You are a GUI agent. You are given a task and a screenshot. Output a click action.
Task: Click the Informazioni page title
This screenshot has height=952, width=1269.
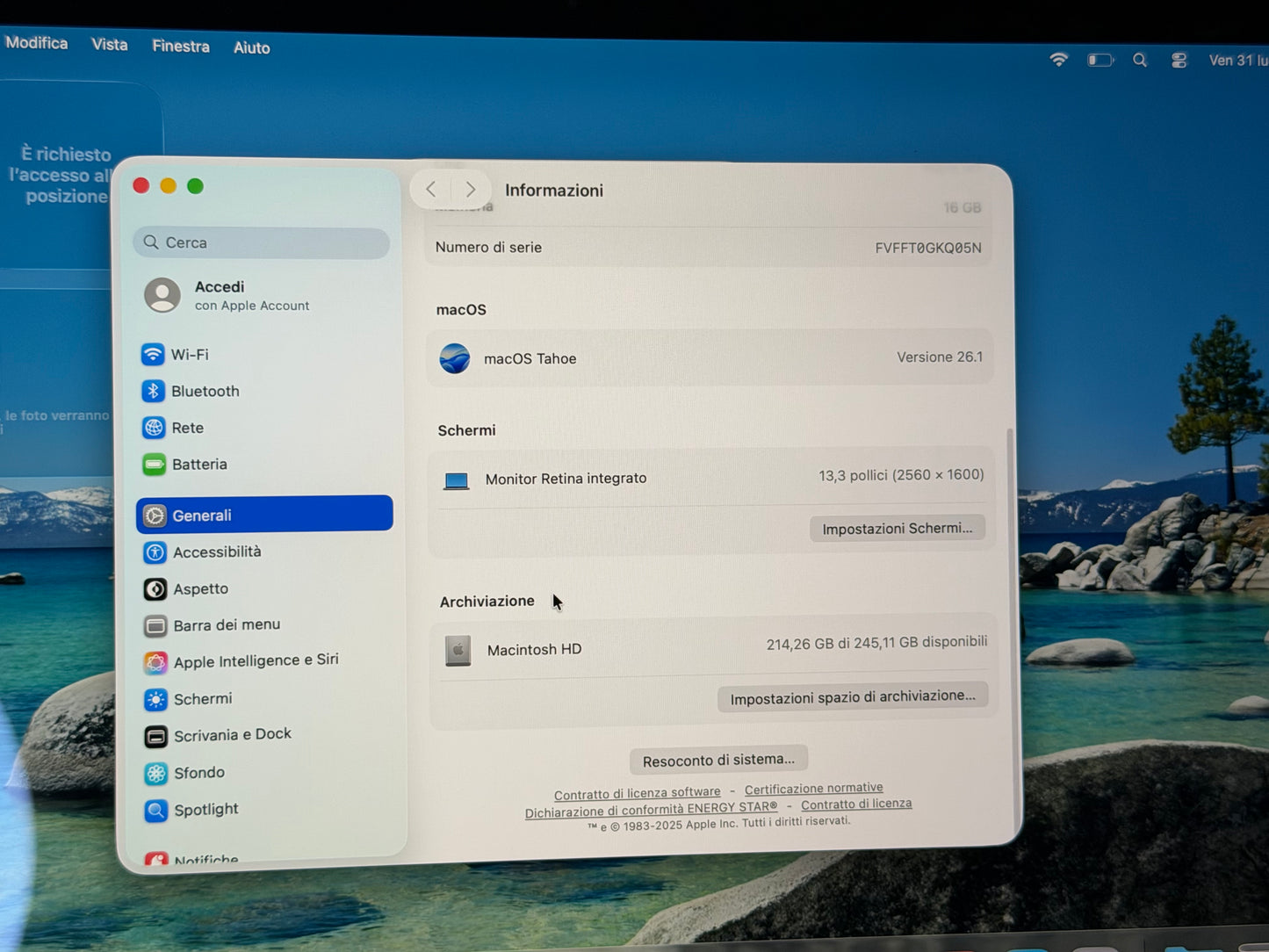(554, 191)
